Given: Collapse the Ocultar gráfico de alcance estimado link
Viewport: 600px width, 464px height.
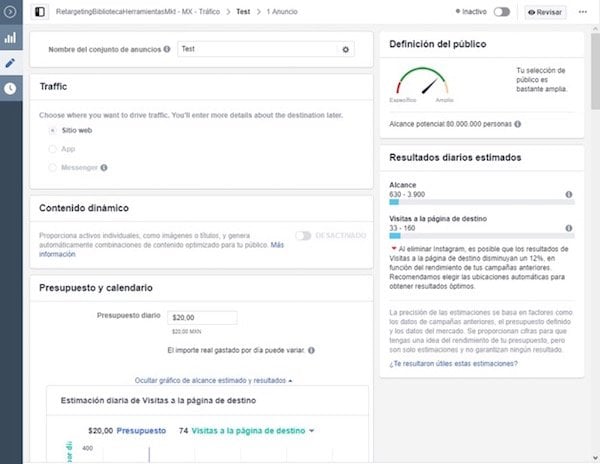Looking at the screenshot, I should pyautogui.click(x=213, y=380).
